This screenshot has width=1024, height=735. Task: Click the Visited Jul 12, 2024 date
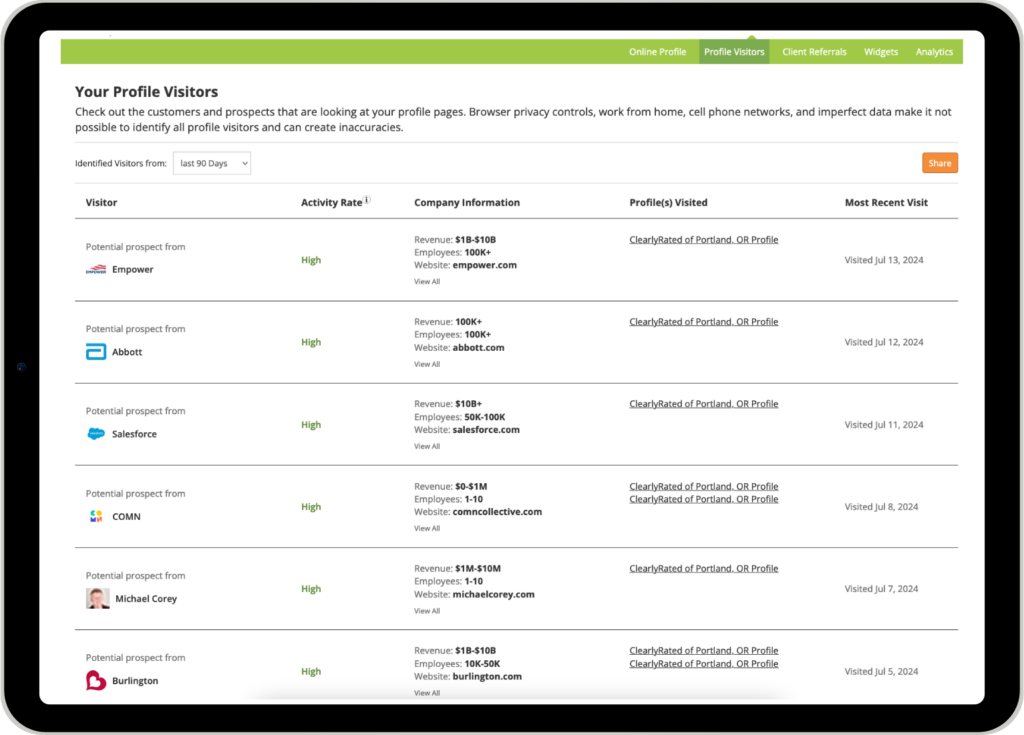pos(884,342)
